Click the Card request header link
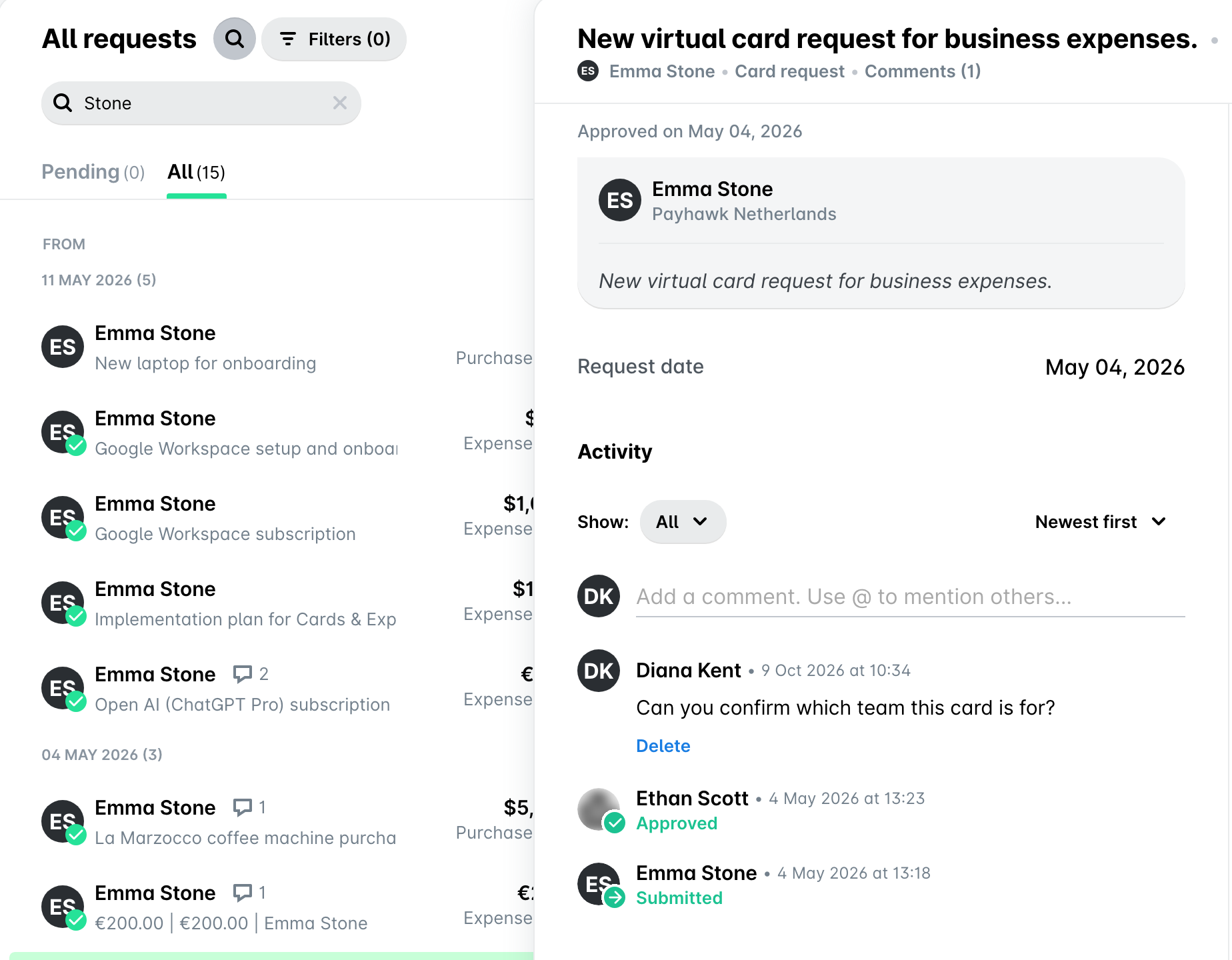The width and height of the screenshot is (1232, 960). [x=789, y=71]
